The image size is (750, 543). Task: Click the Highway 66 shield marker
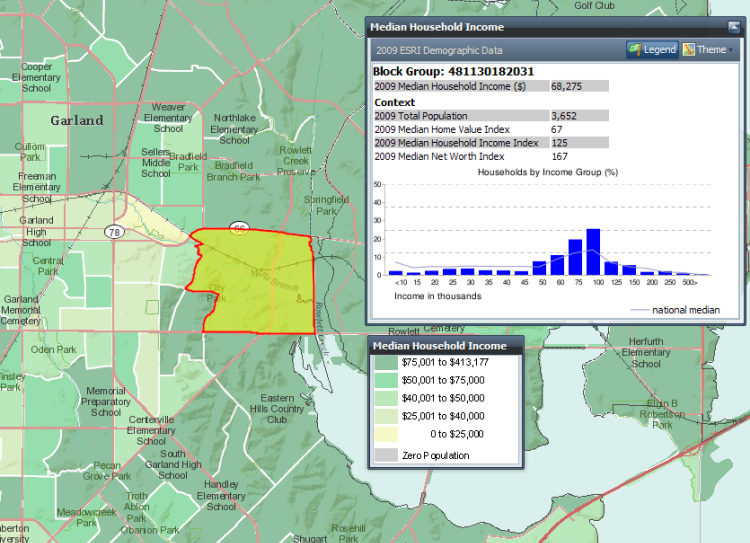point(238,228)
